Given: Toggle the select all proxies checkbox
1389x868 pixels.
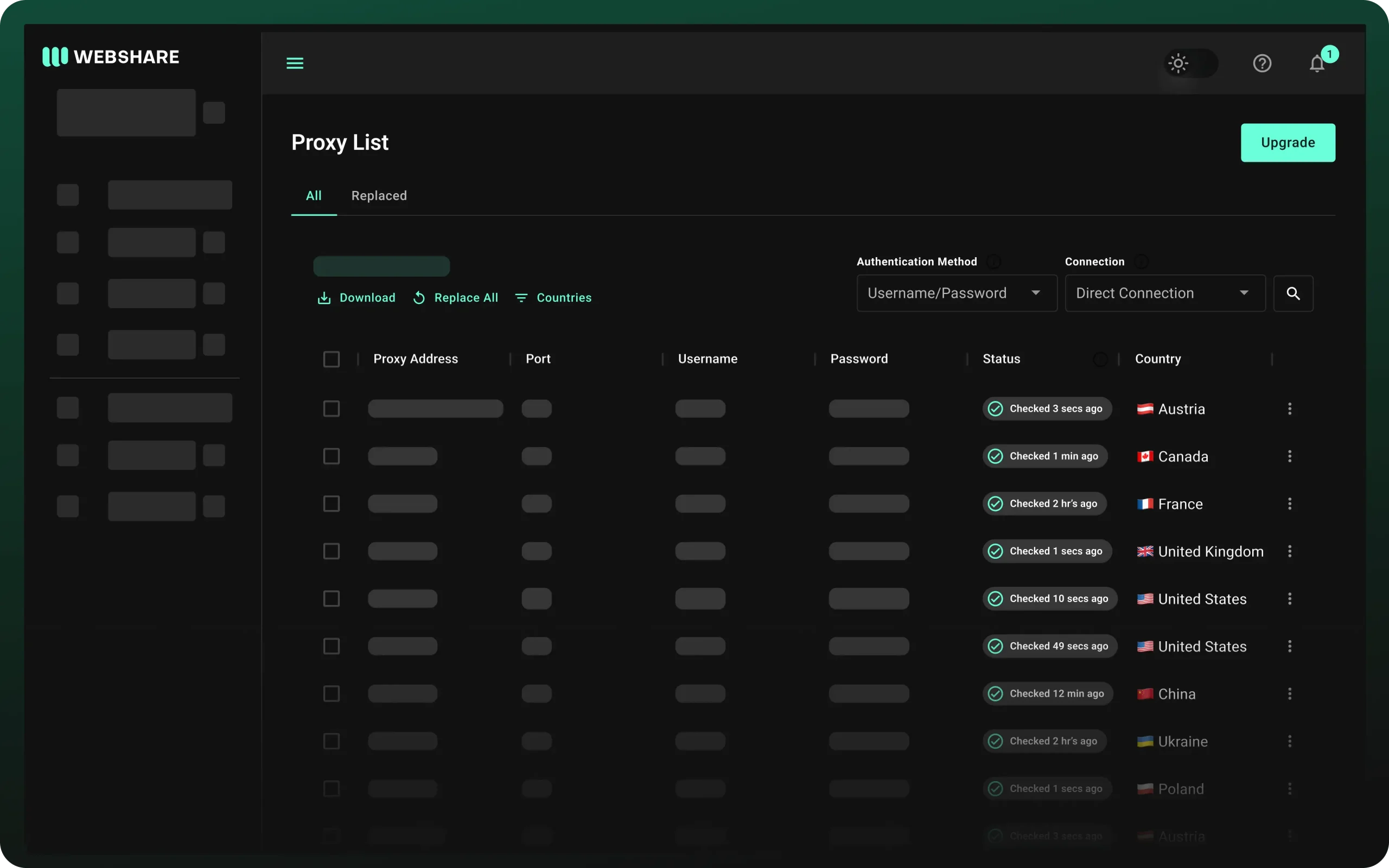Looking at the screenshot, I should click(x=331, y=358).
